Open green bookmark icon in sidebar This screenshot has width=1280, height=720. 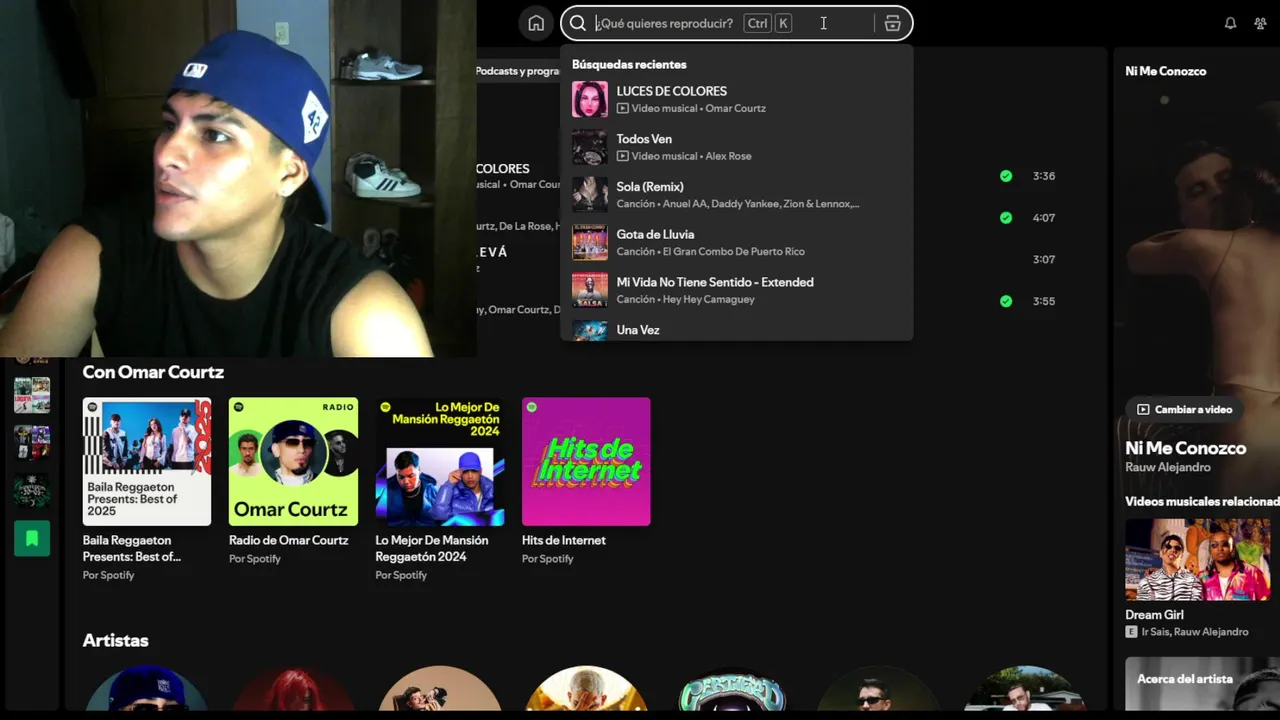[32, 539]
